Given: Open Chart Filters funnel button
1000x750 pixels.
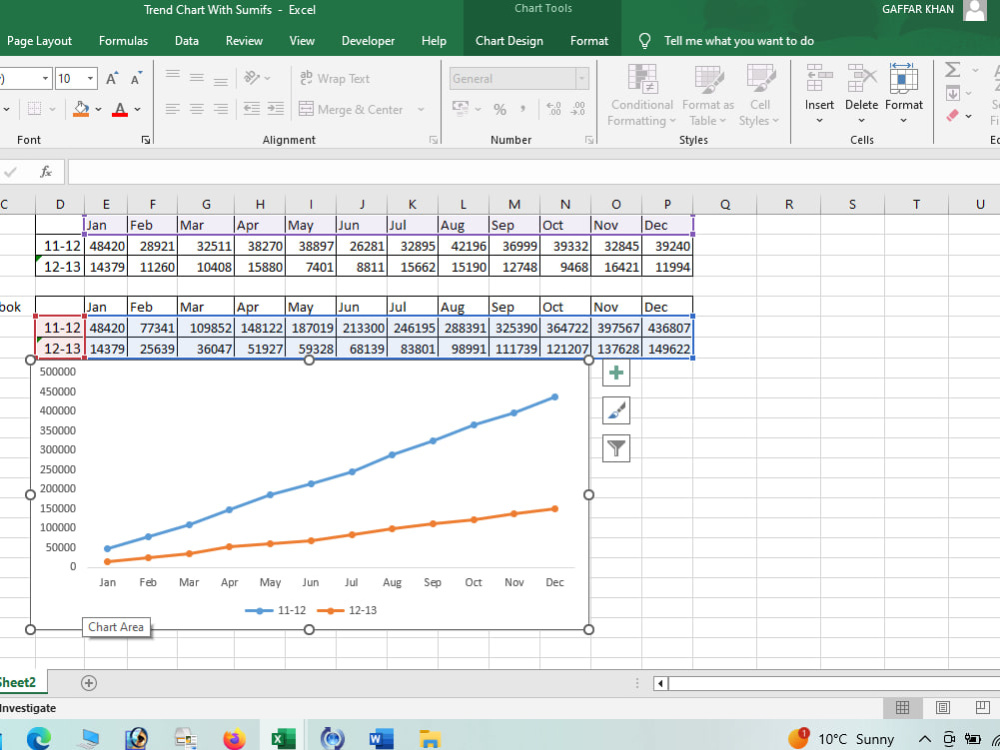Looking at the screenshot, I should click(616, 448).
